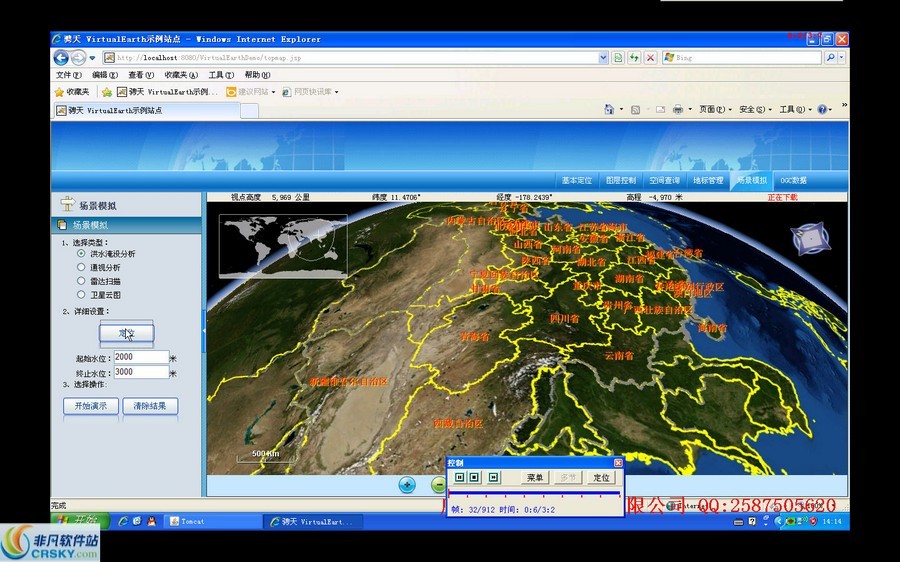Zoom in with the blue plus button
This screenshot has width=900, height=562.
point(407,485)
